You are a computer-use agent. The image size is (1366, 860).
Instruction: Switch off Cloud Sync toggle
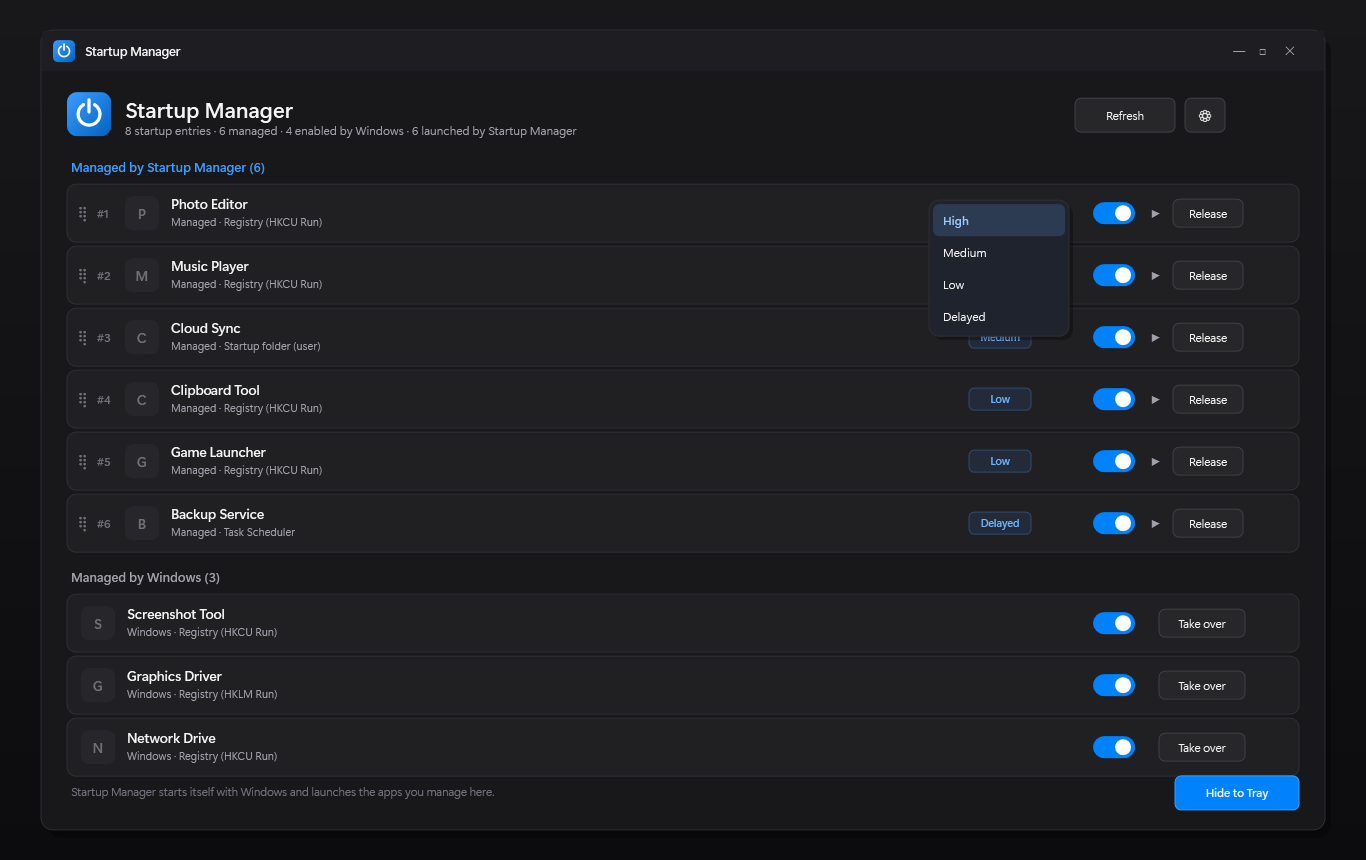coord(1114,337)
